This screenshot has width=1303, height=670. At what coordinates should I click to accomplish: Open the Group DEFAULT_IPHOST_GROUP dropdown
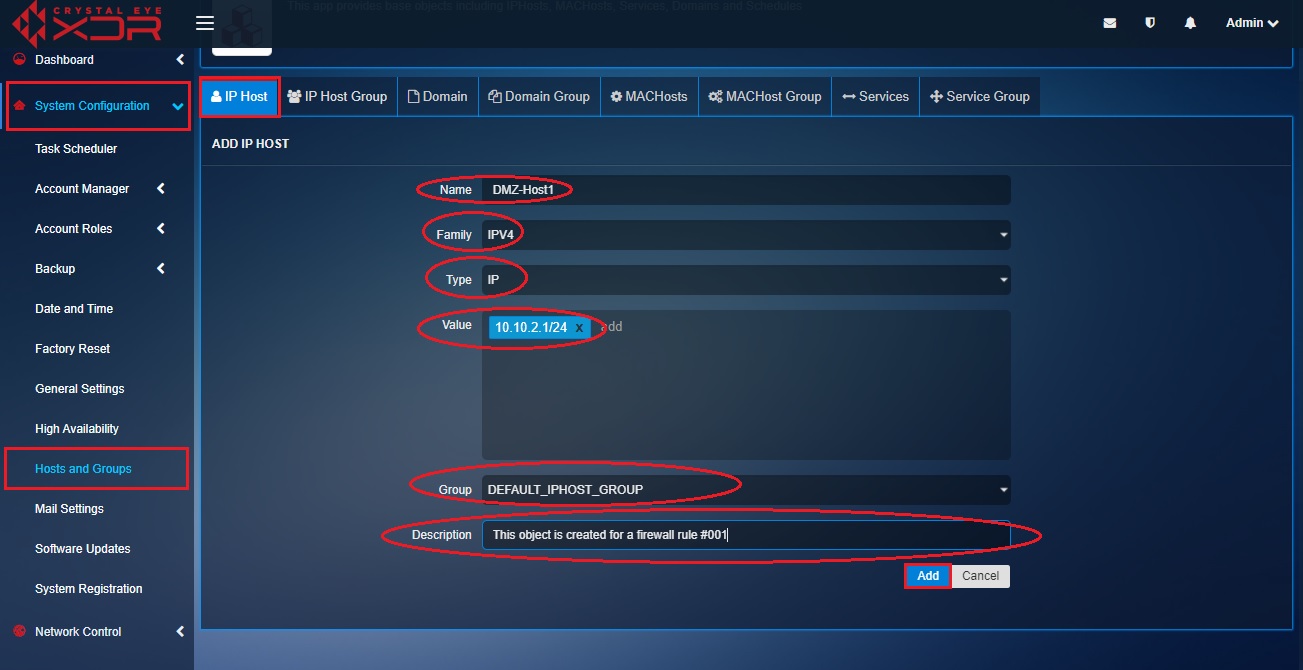click(746, 490)
